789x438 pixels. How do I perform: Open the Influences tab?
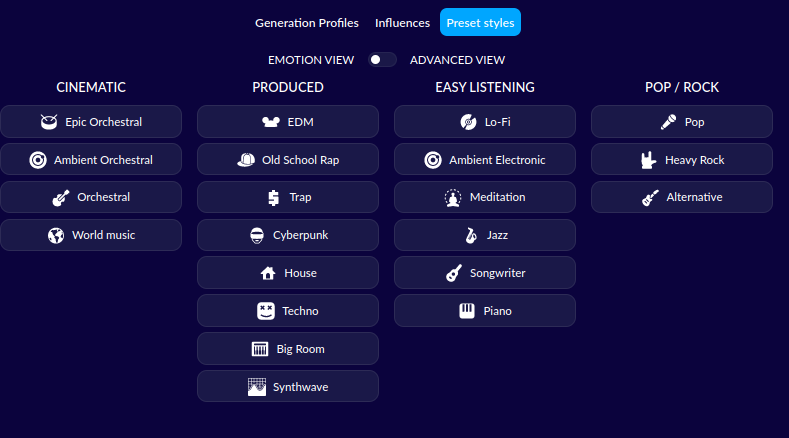(403, 23)
